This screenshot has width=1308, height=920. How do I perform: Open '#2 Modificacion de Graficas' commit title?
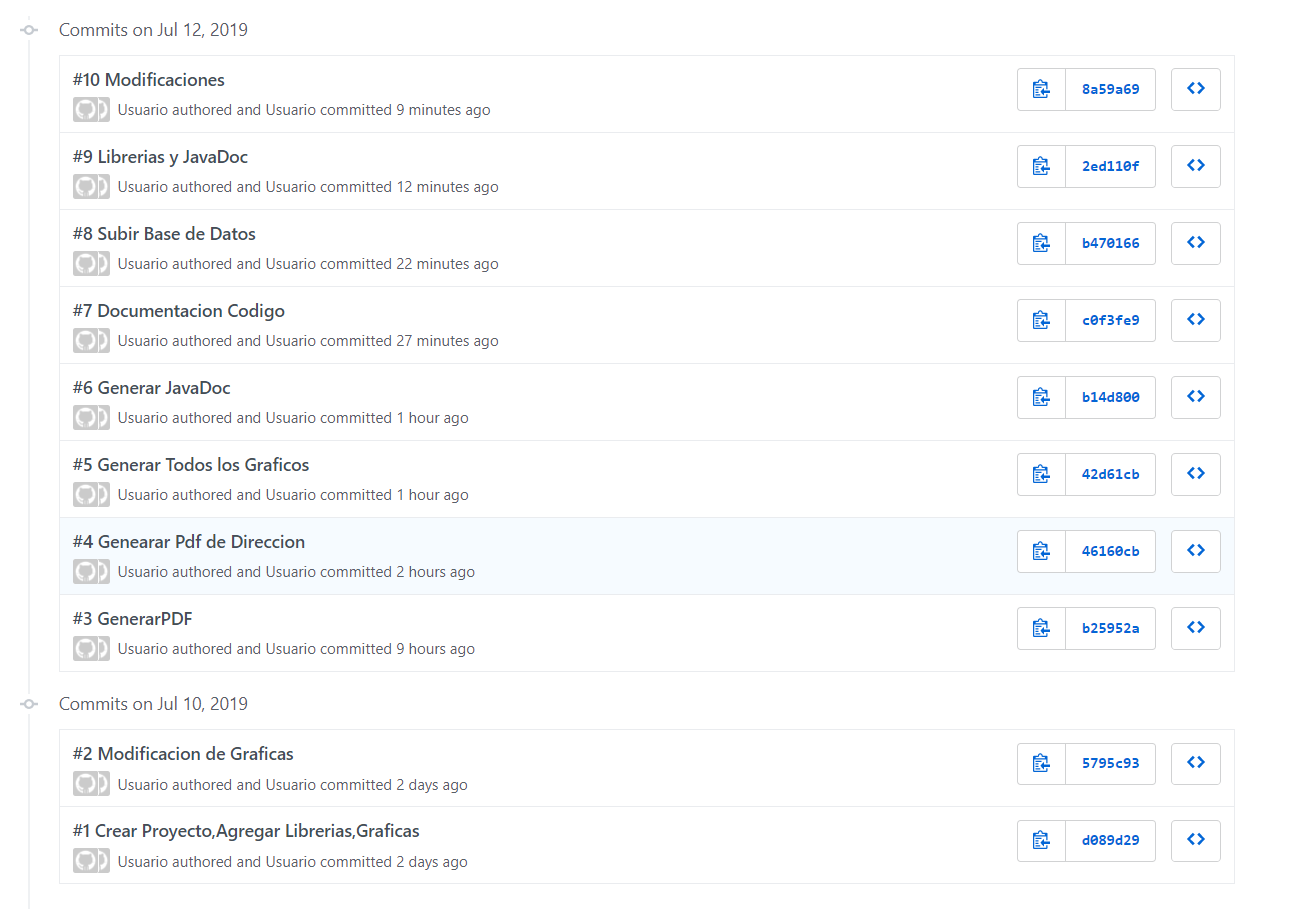183,754
